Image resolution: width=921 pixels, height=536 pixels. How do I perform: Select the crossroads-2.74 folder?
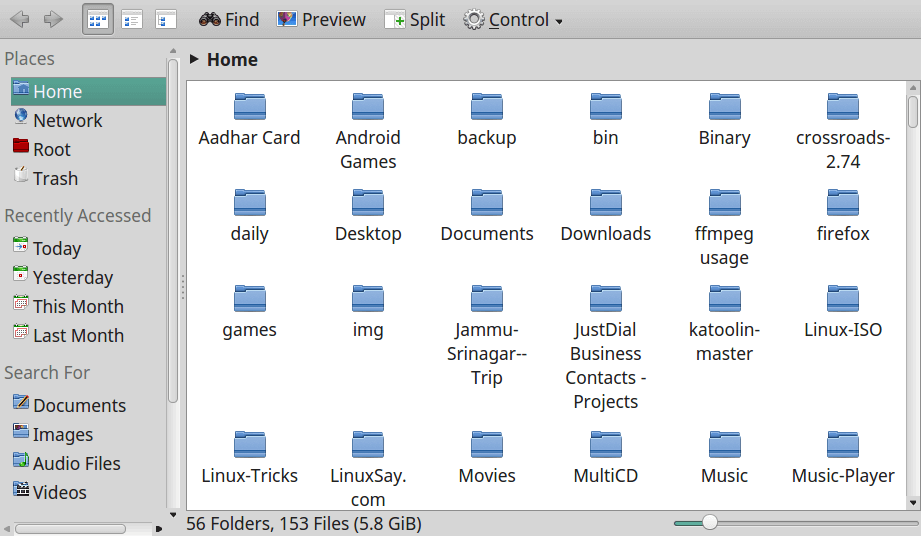pos(843,132)
